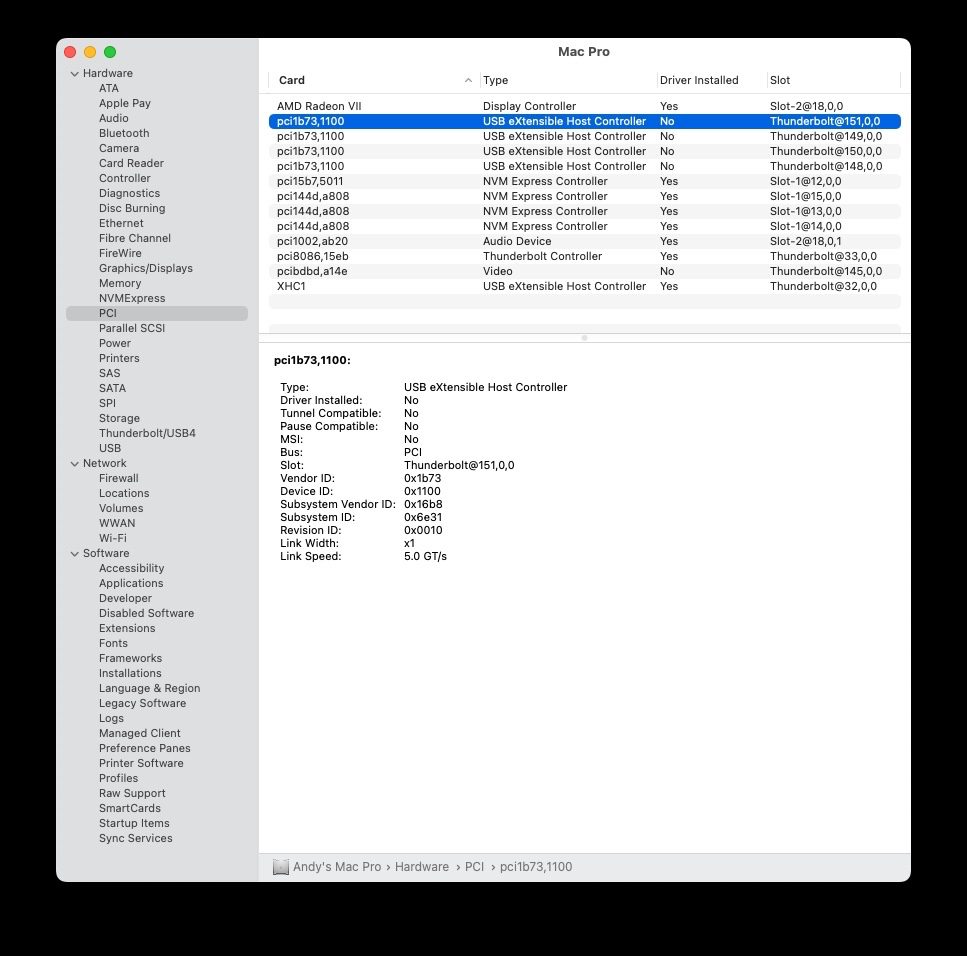Click the Link Speed value 5.0 GT/s
The width and height of the screenshot is (967, 956).
tap(425, 556)
